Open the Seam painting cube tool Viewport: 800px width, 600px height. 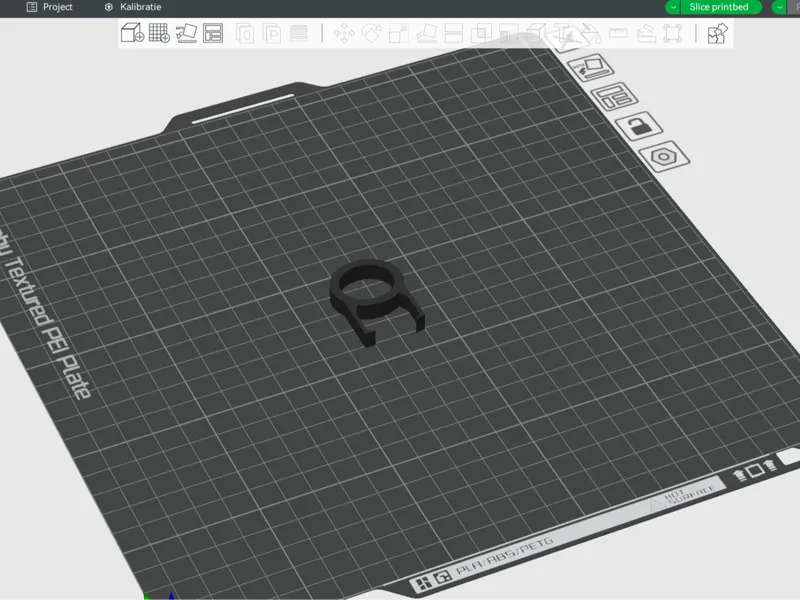pyautogui.click(x=536, y=34)
